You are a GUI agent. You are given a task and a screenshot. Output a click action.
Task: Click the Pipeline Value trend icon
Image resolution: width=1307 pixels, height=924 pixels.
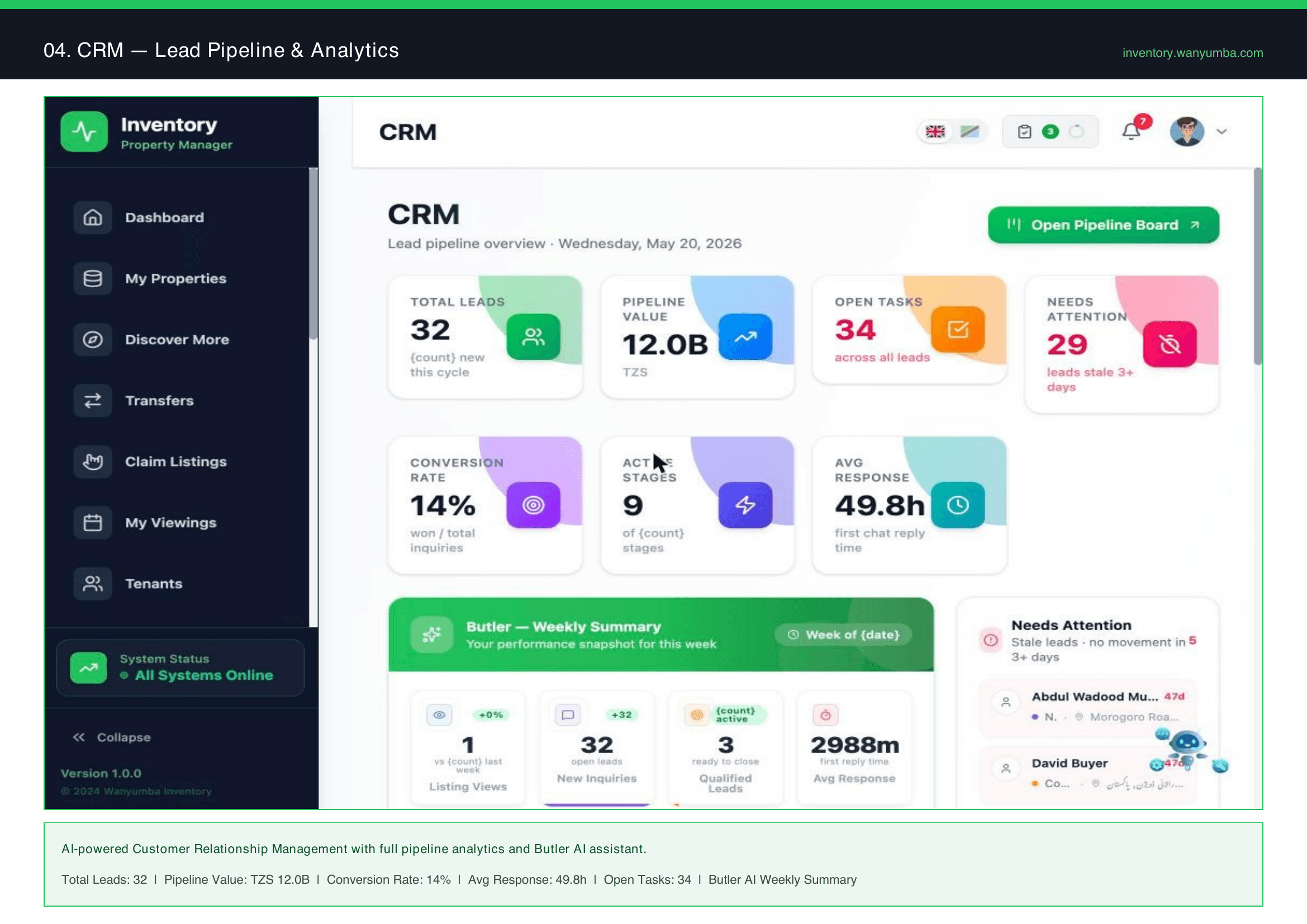click(x=745, y=337)
